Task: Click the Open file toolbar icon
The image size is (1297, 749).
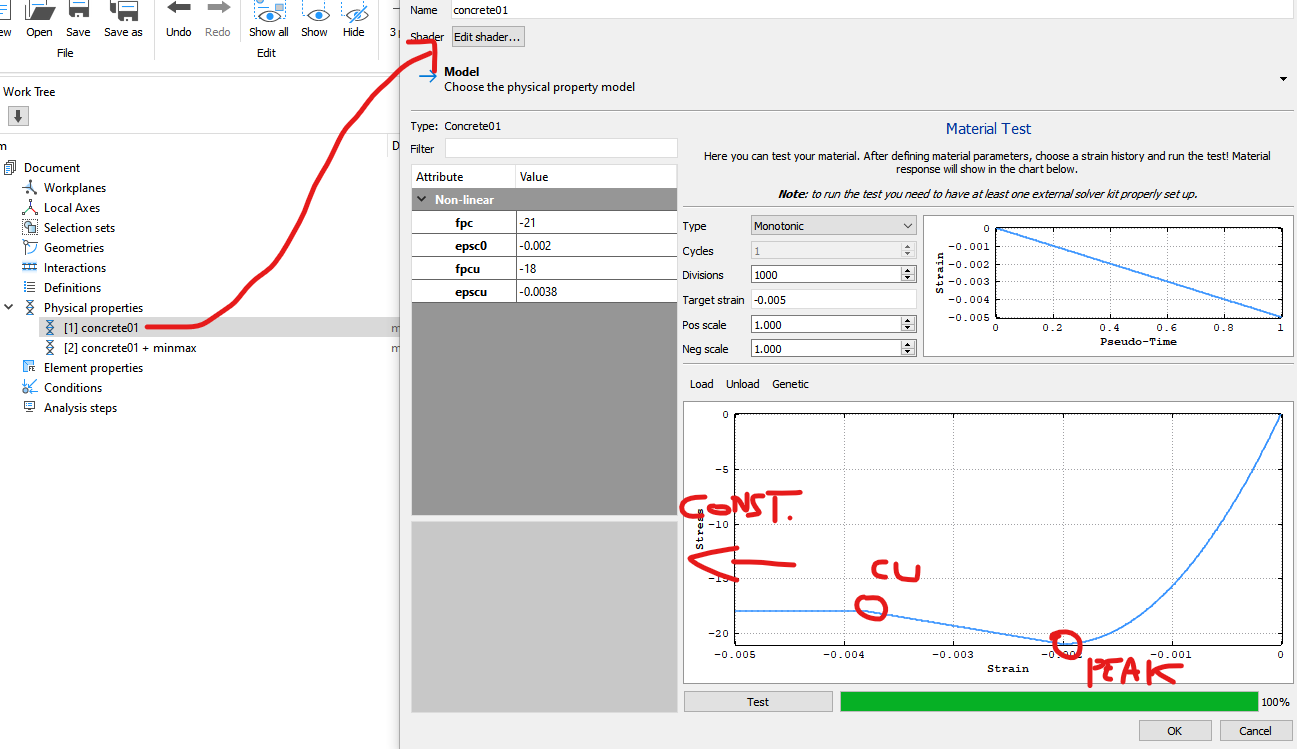Action: pos(40,12)
